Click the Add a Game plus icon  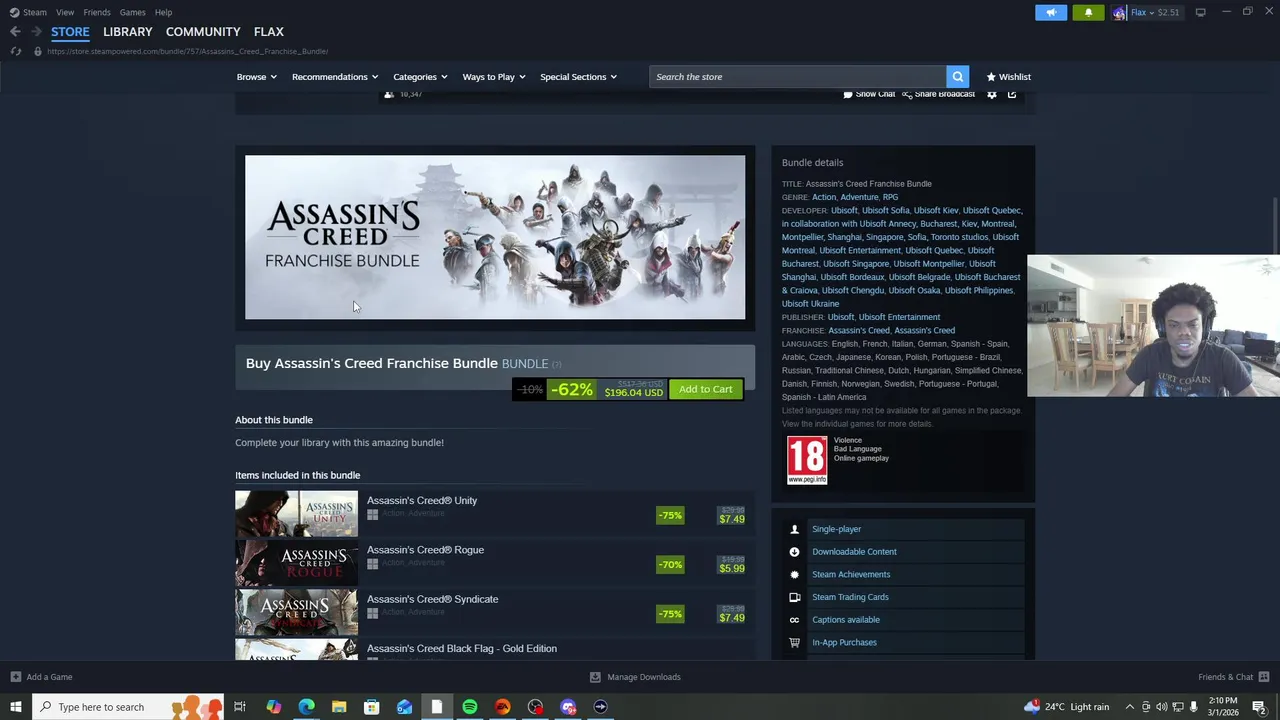pyautogui.click(x=16, y=677)
